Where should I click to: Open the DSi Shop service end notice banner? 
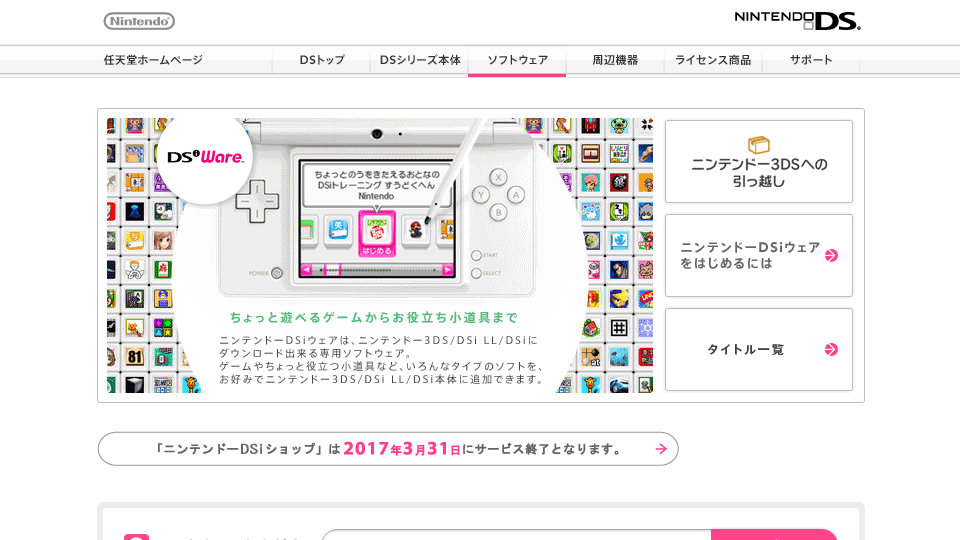point(388,449)
